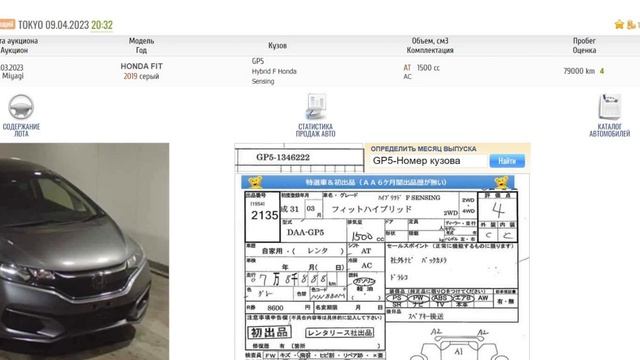Image resolution: width=640 pixels, height=360 pixels.
Task: Open the Каталог автомобилей icon
Action: 609,107
